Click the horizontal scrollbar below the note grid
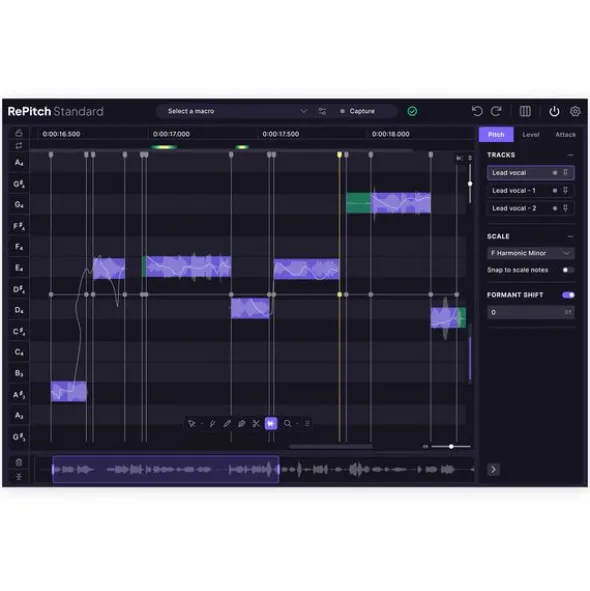 tap(330, 447)
